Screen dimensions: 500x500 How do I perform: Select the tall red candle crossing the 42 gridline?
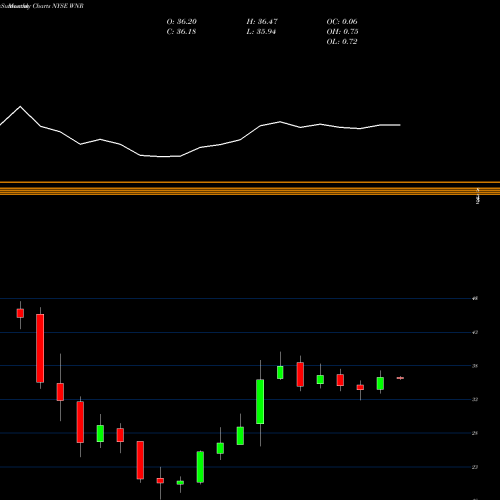pos(40,348)
